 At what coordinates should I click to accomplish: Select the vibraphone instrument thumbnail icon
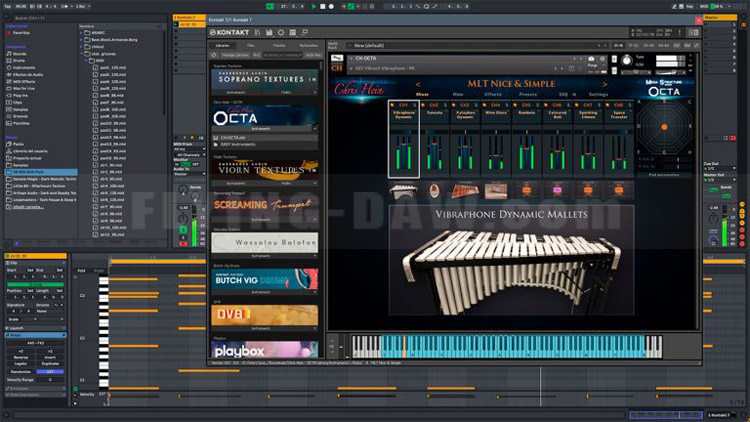[404, 189]
